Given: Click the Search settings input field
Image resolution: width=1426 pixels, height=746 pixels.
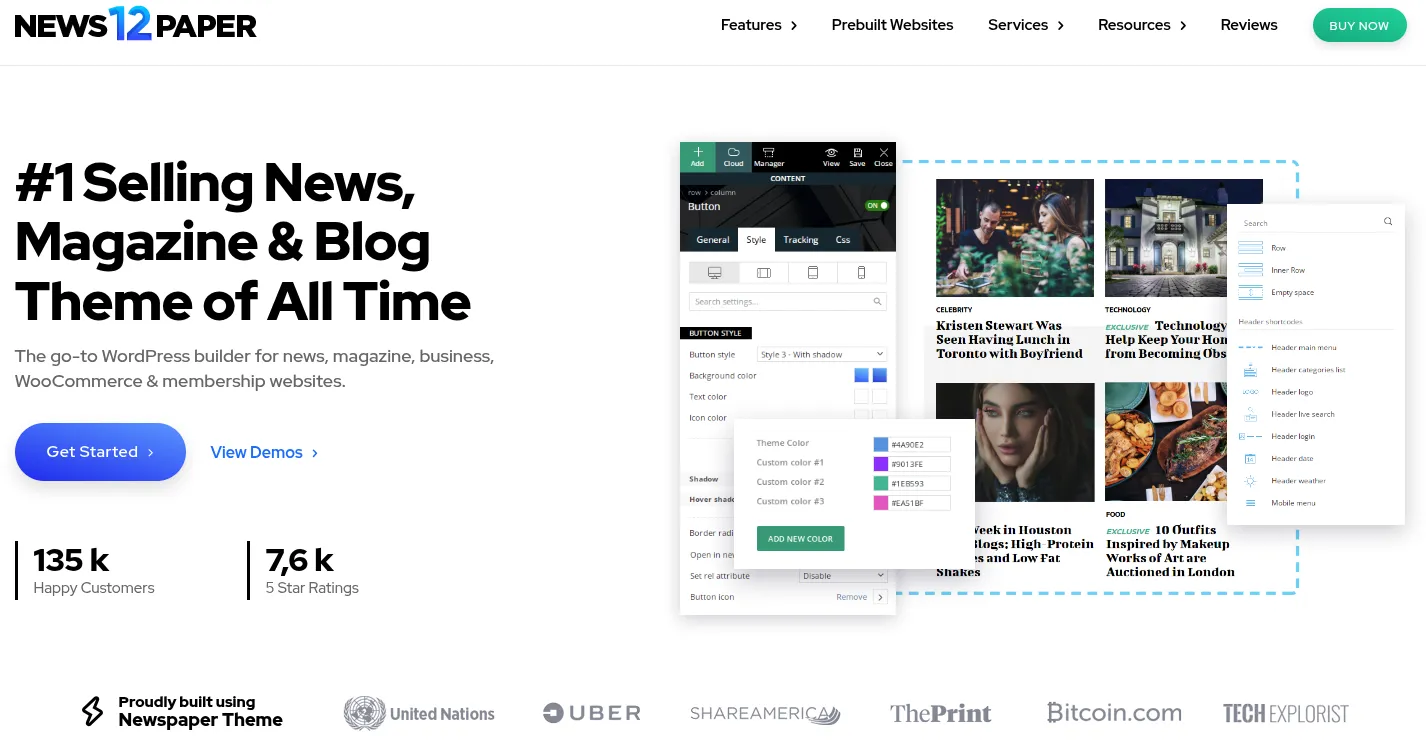Looking at the screenshot, I should pos(780,302).
